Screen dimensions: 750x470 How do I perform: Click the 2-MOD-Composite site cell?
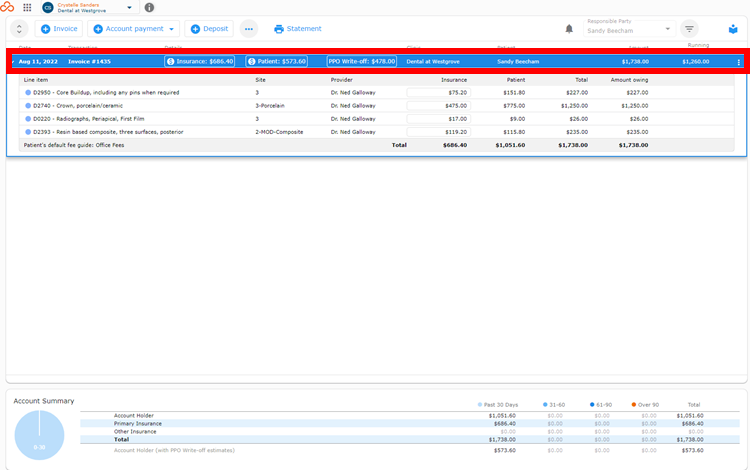pos(279,132)
